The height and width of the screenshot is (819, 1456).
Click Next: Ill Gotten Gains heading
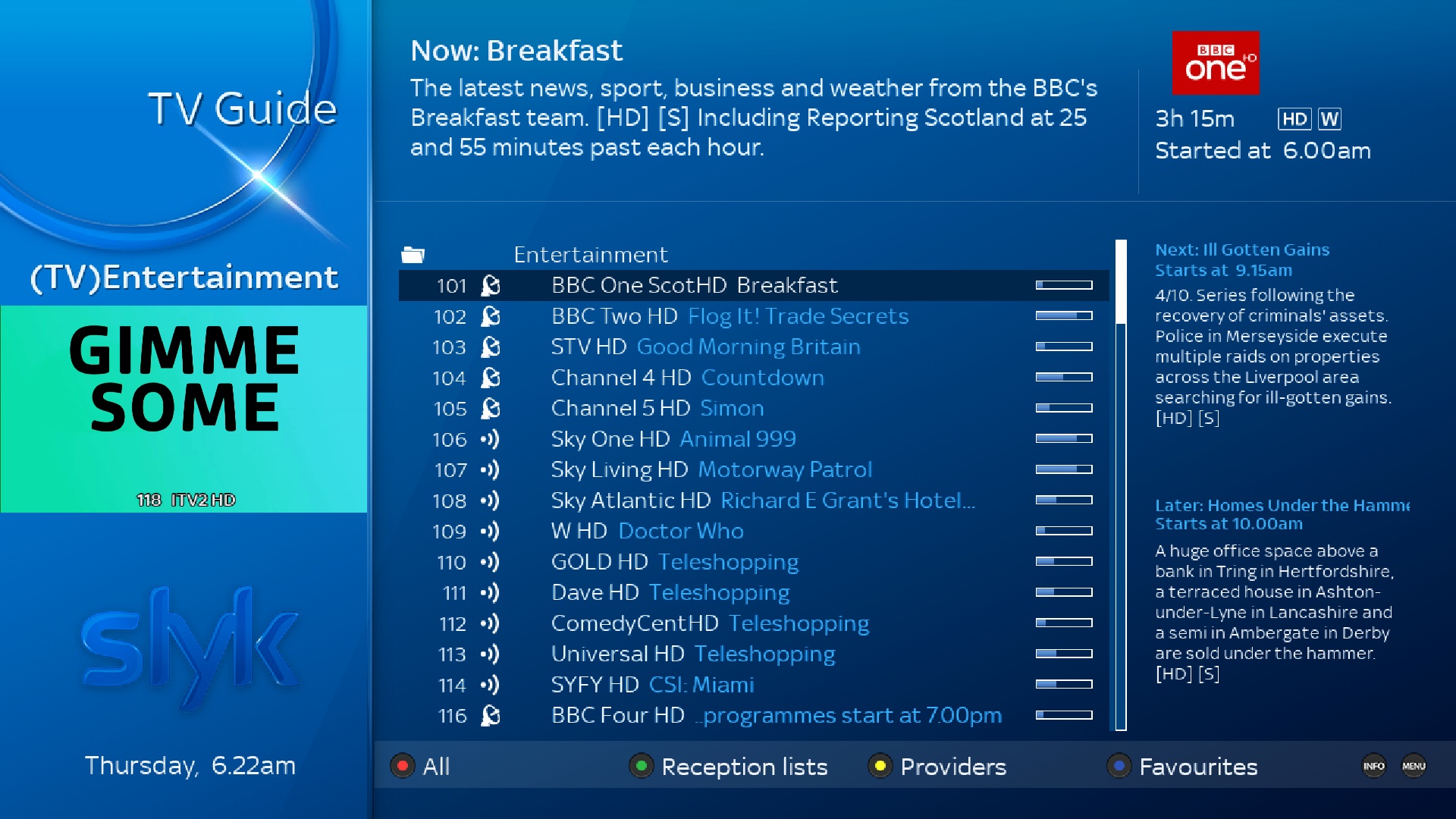(x=1242, y=249)
